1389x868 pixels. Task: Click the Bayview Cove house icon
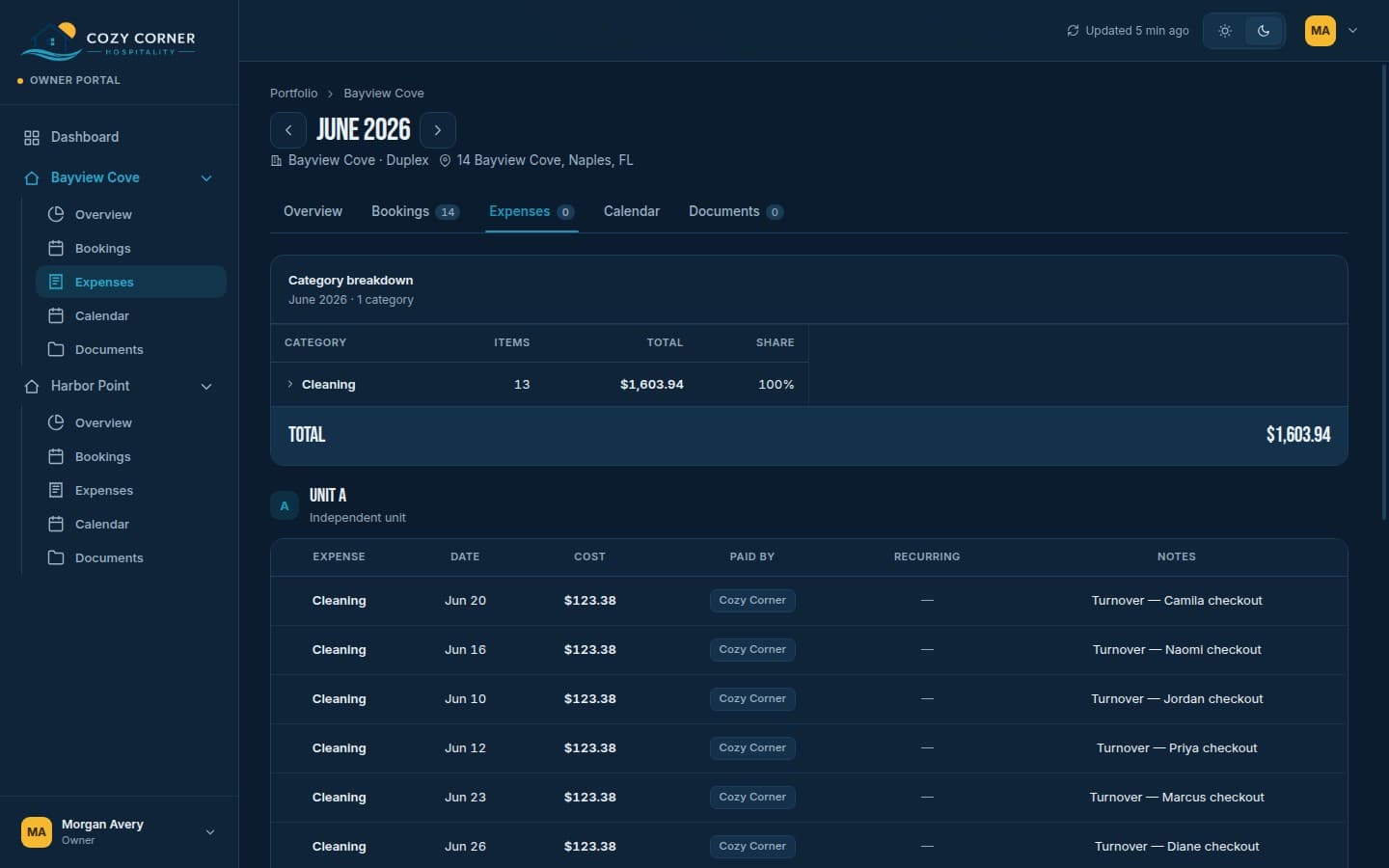32,178
